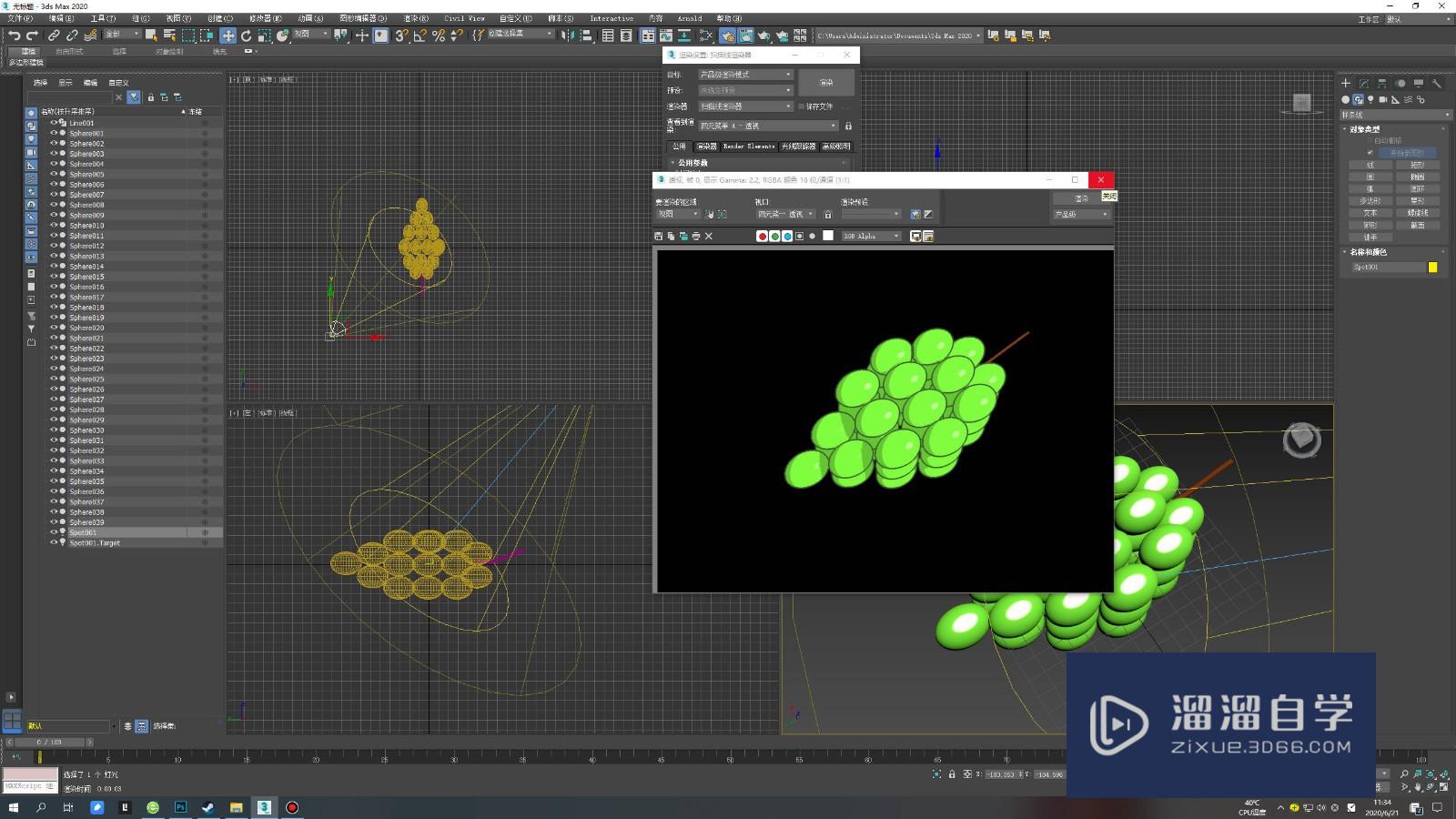Open the Arnold menu
The height and width of the screenshot is (819, 1456).
coord(690,18)
